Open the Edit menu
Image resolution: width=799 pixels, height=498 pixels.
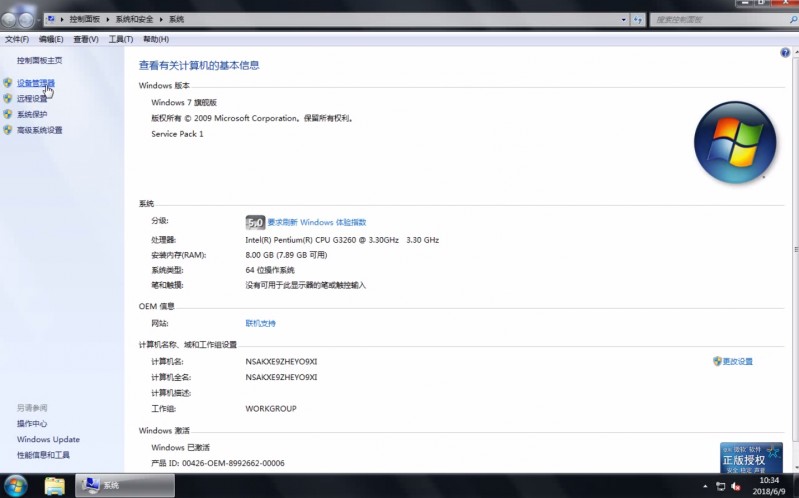[51, 39]
